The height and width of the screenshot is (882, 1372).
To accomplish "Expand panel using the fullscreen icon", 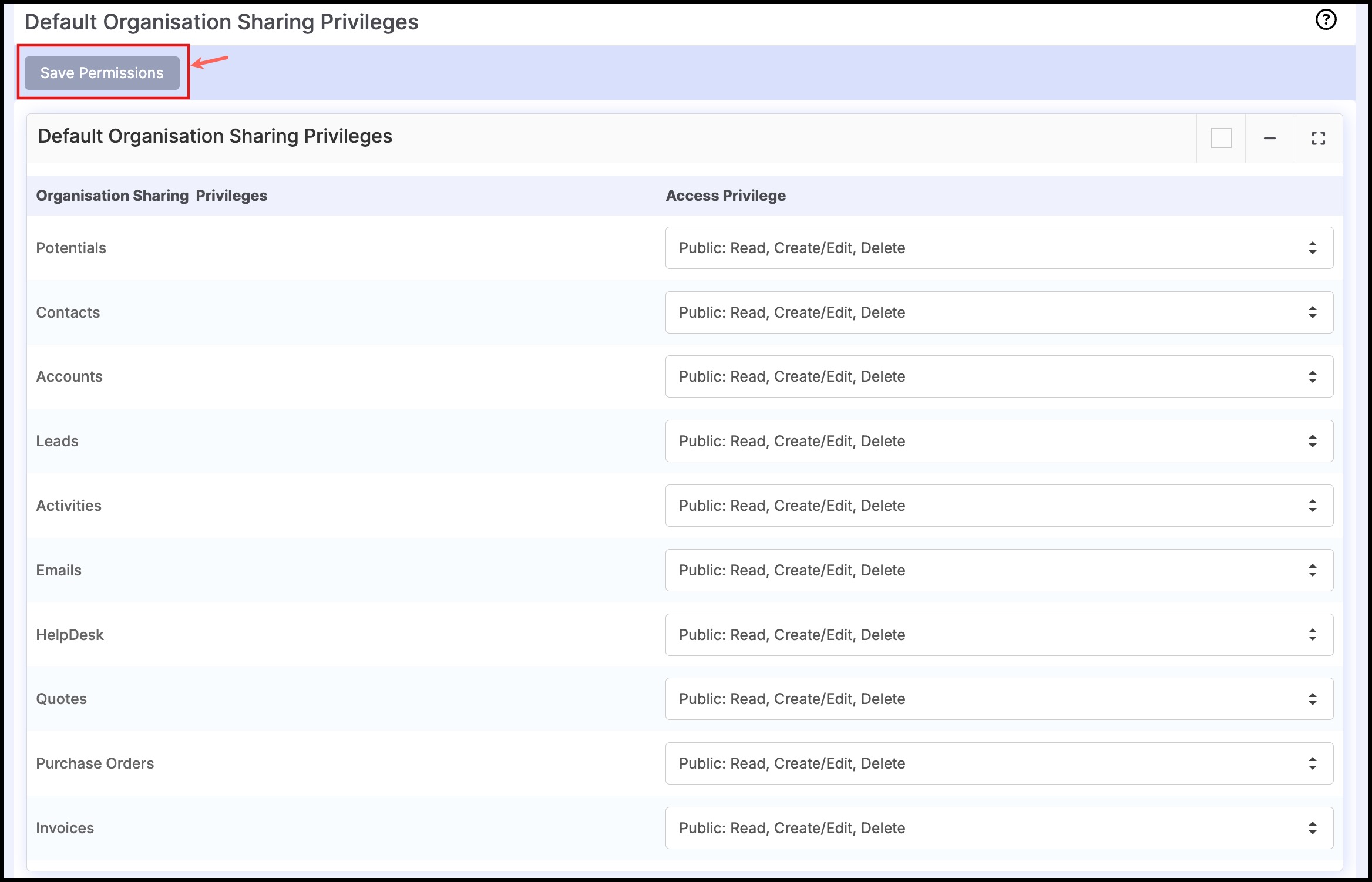I will tap(1318, 139).
